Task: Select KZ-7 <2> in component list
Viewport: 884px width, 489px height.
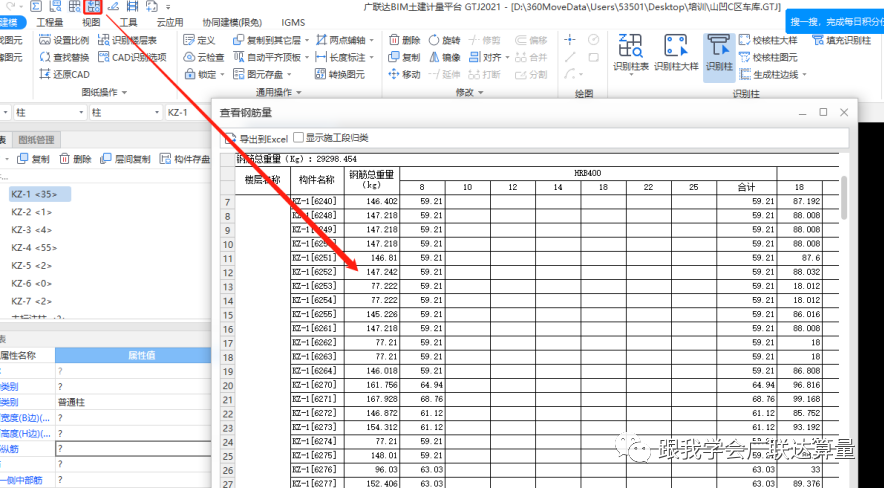Action: (x=32, y=301)
